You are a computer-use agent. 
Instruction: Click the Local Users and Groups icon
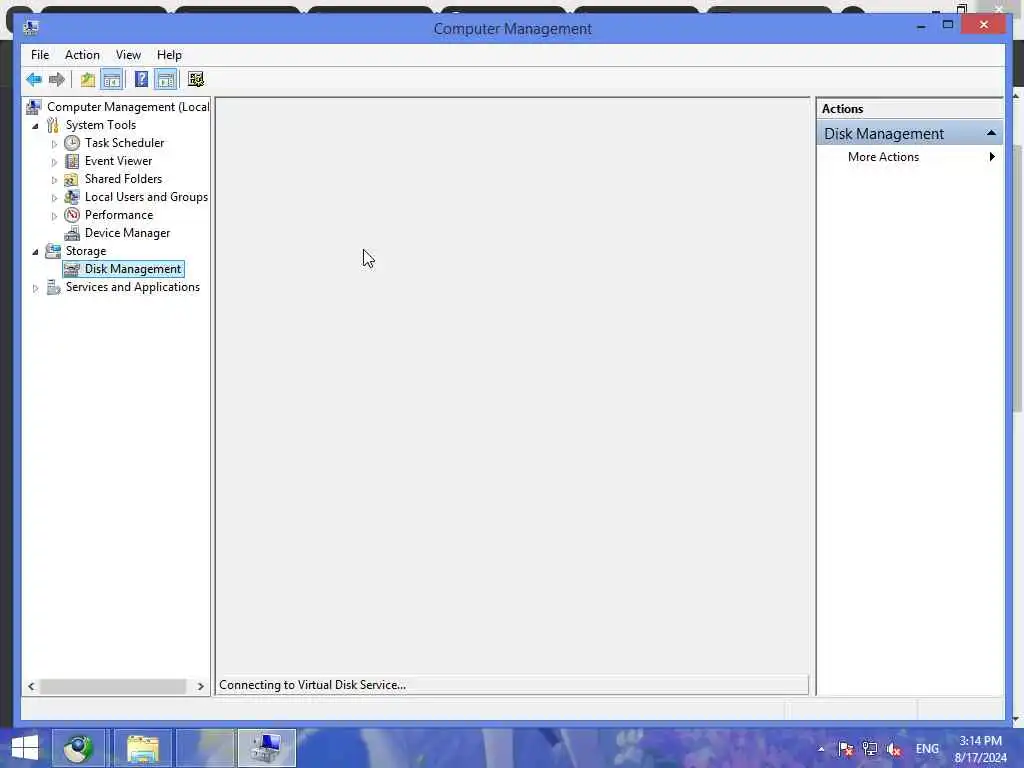click(72, 197)
